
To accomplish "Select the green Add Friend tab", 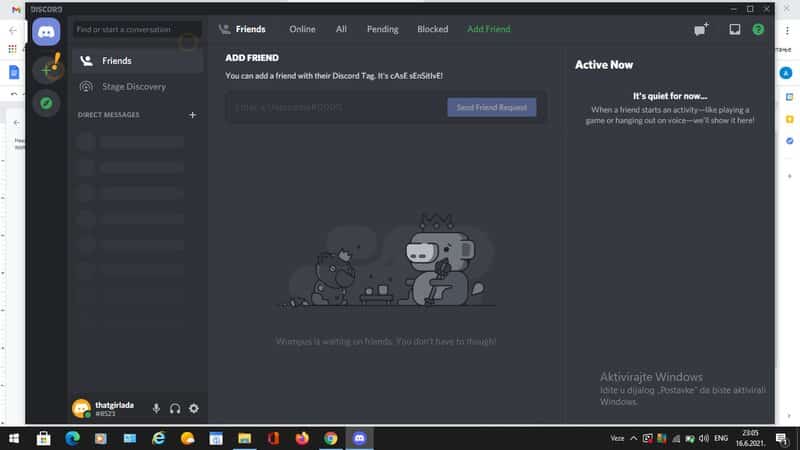I will click(489, 29).
